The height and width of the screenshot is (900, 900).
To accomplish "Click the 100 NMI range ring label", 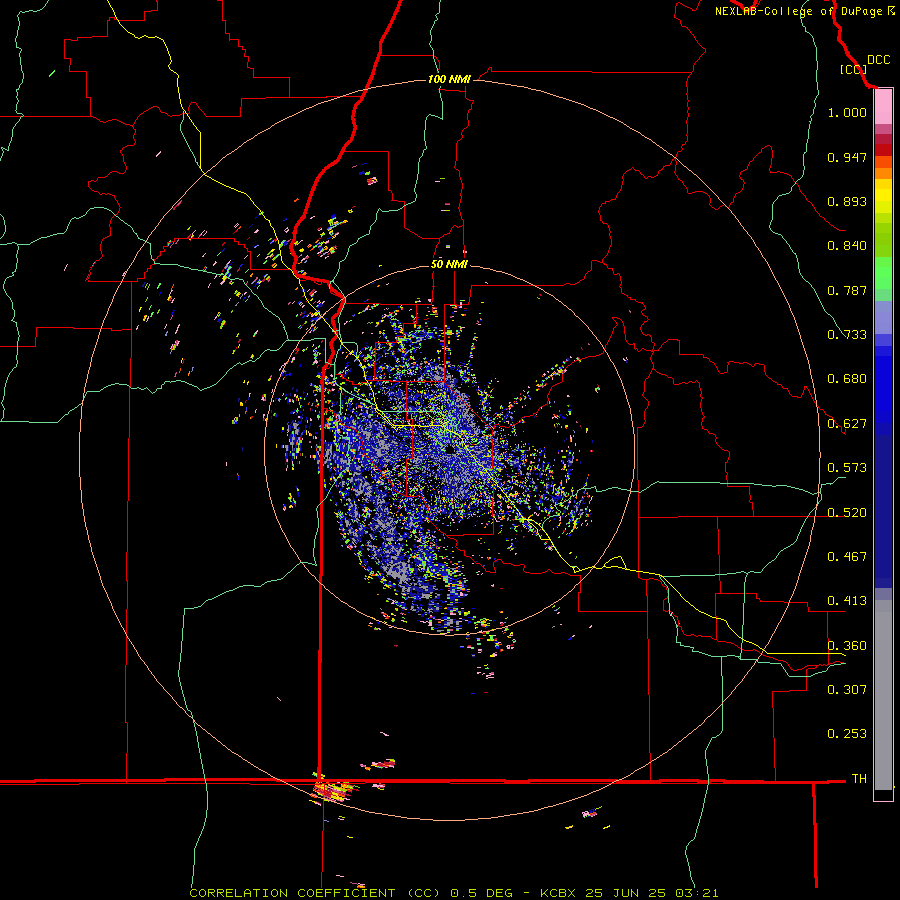I will (x=449, y=79).
